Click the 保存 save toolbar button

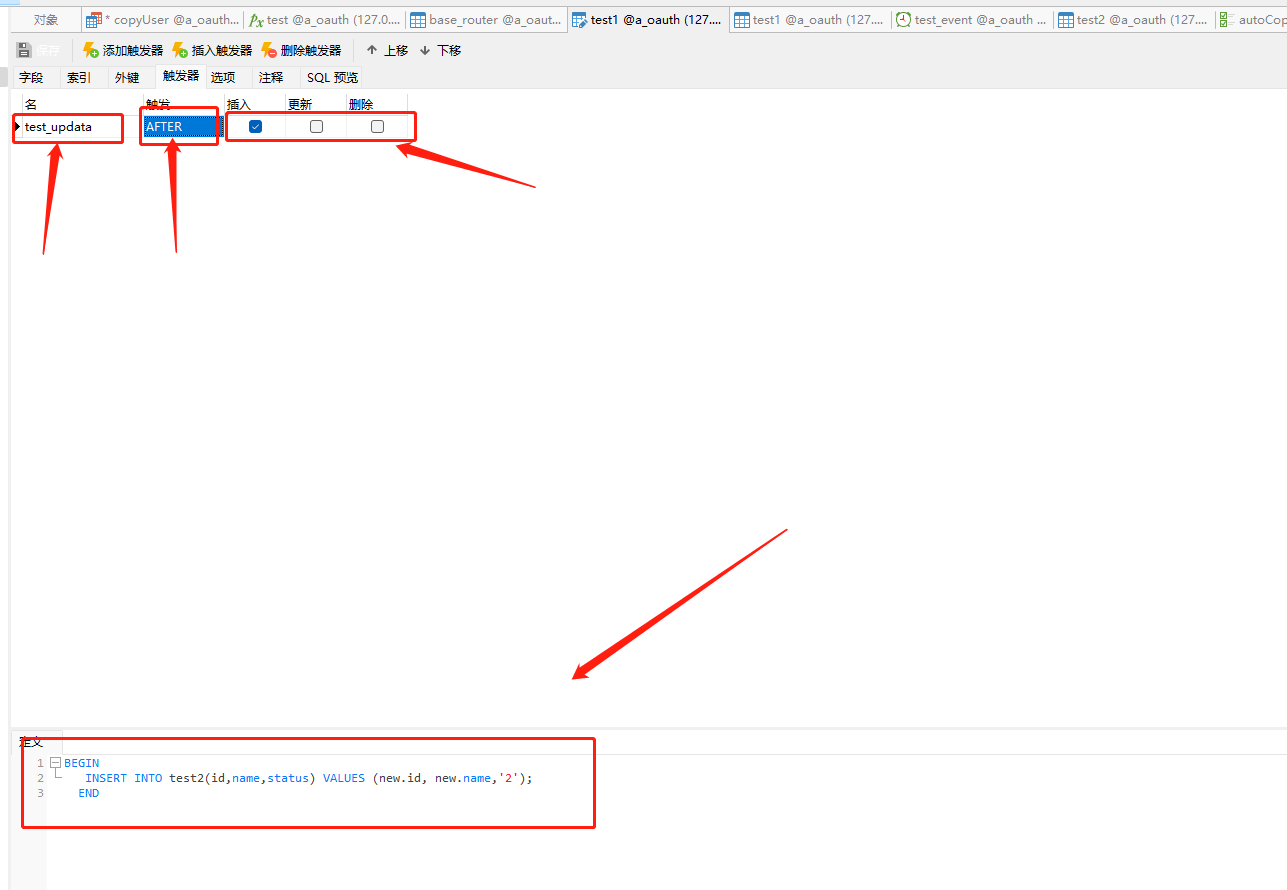[38, 50]
